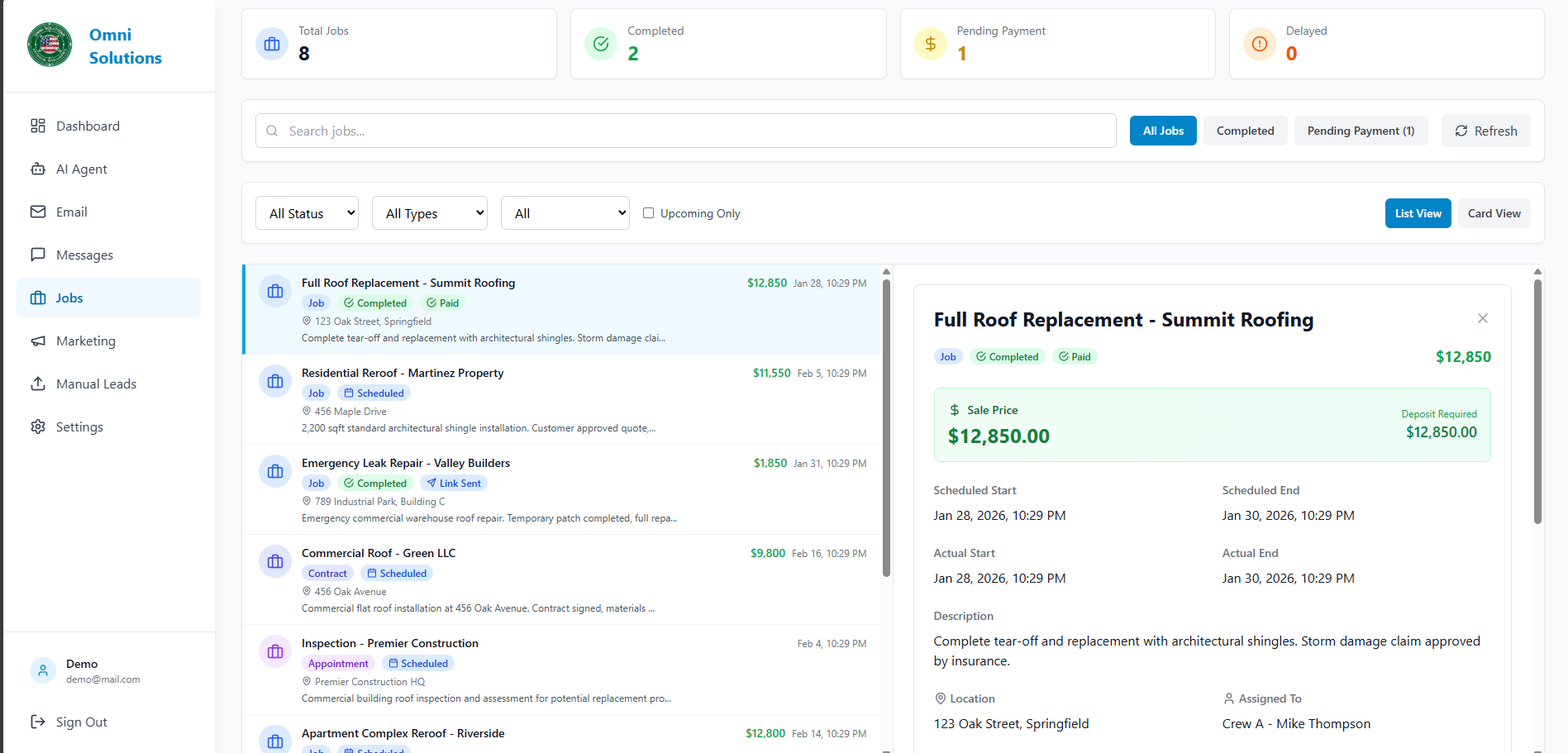Click the Manual Leads upload icon
Screen dimensions: 1568x753
click(38, 384)
